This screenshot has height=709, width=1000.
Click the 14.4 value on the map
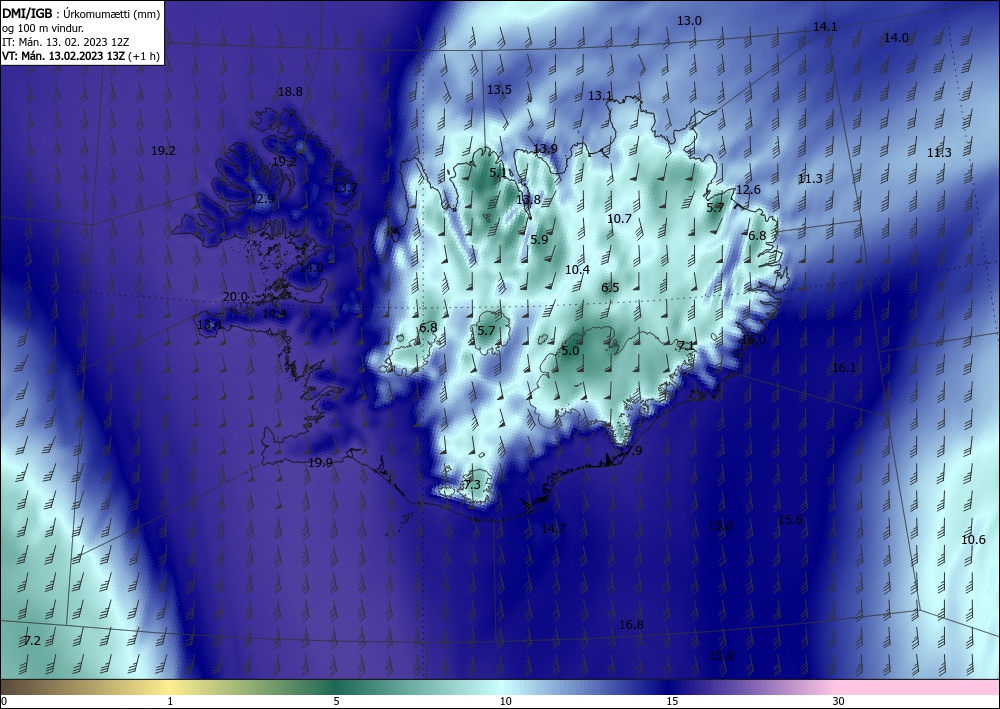pyautogui.click(x=274, y=314)
